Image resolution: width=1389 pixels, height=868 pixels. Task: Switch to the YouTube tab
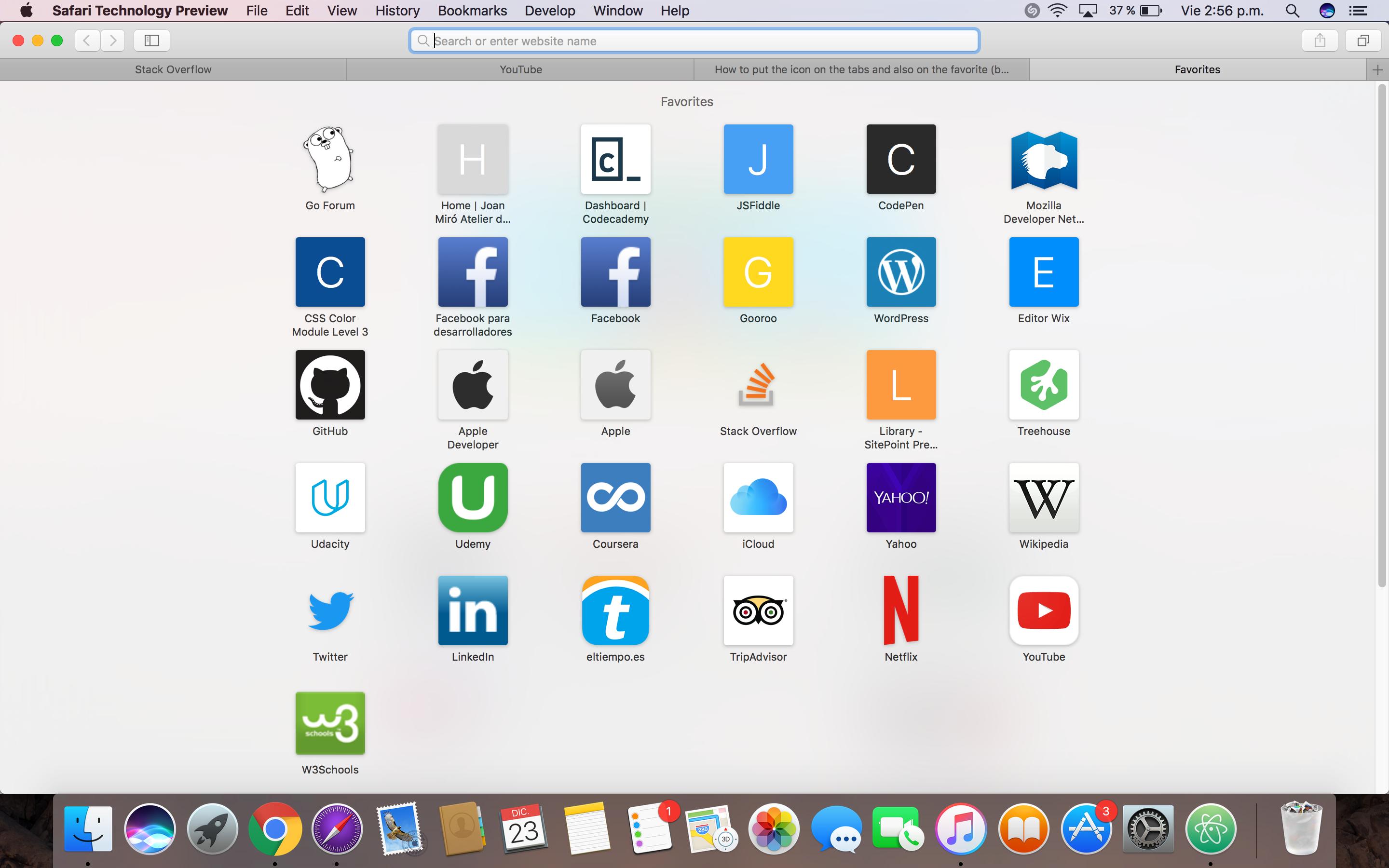tap(519, 69)
